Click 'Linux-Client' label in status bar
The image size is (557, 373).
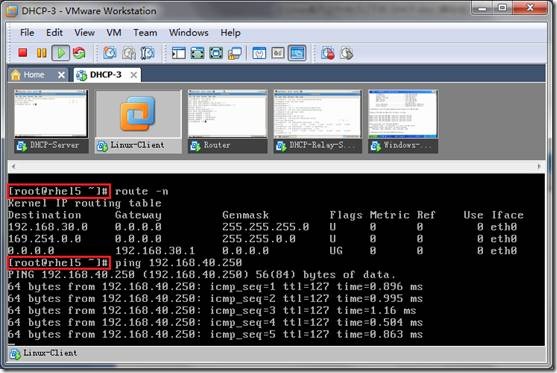[50, 353]
